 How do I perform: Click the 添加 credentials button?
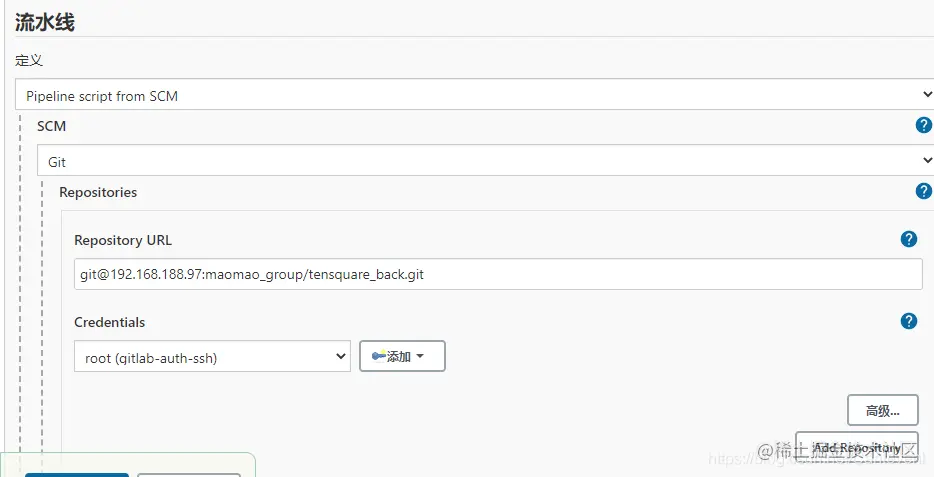[402, 356]
